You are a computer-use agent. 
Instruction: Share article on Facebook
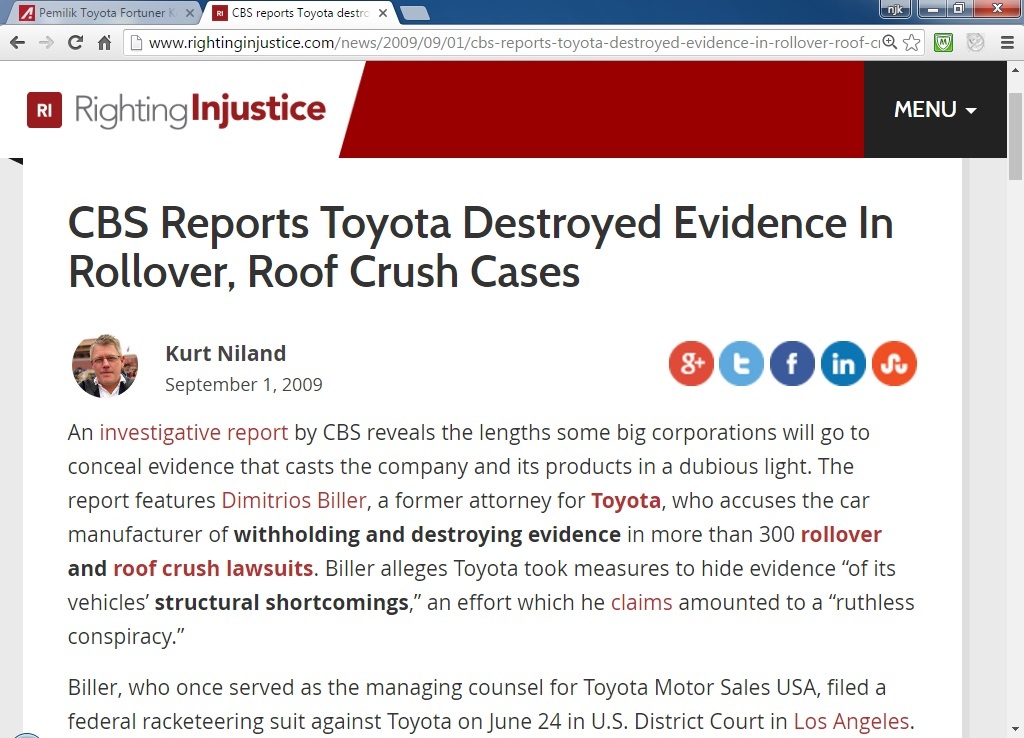click(x=792, y=363)
